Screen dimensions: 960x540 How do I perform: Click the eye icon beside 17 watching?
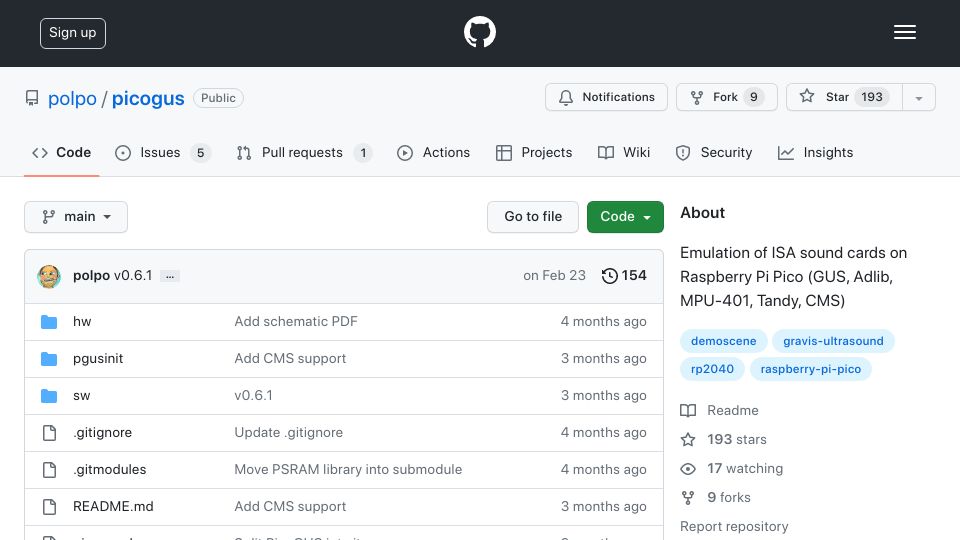(x=688, y=468)
